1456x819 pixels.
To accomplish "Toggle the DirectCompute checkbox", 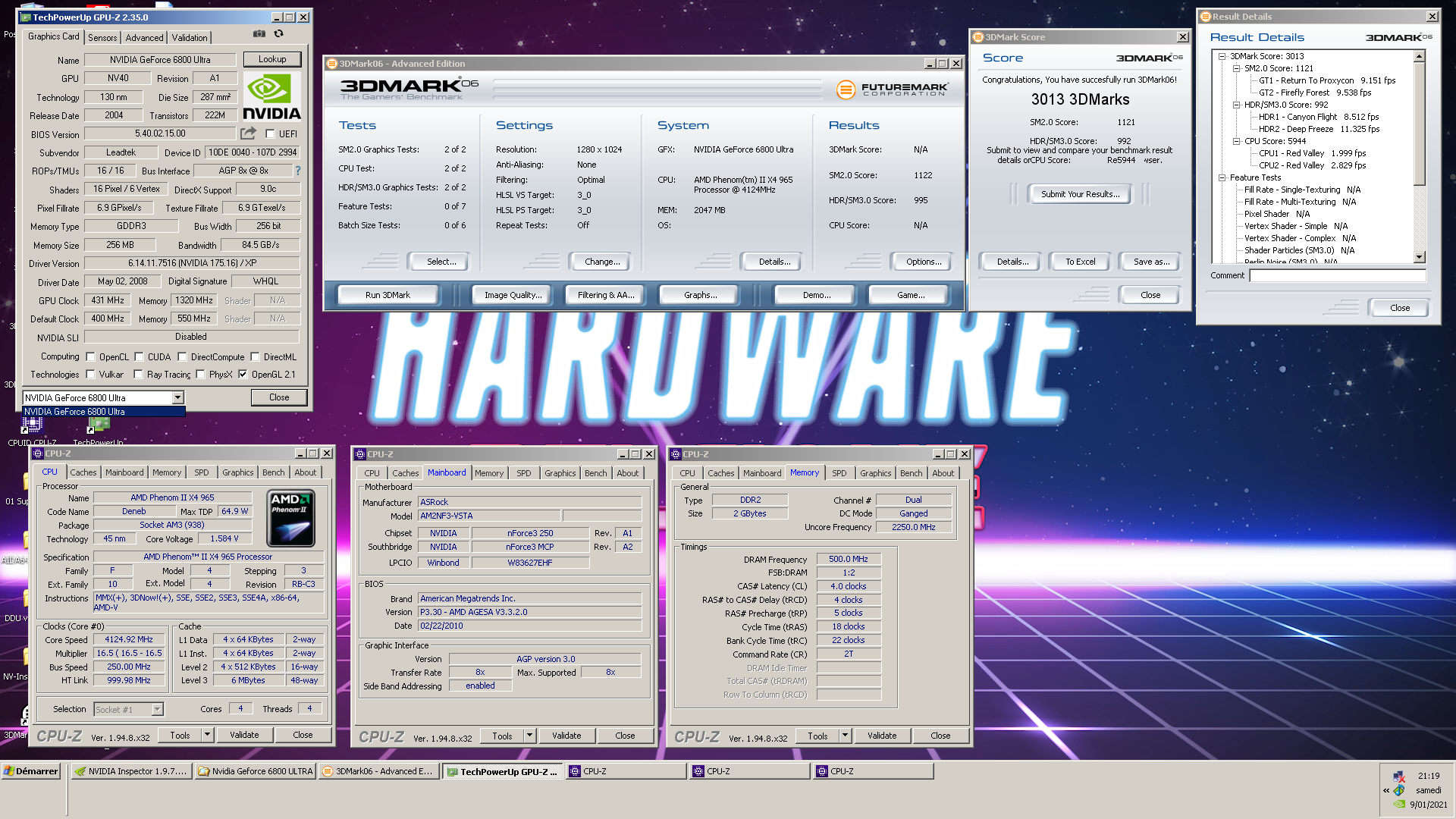I will click(182, 357).
